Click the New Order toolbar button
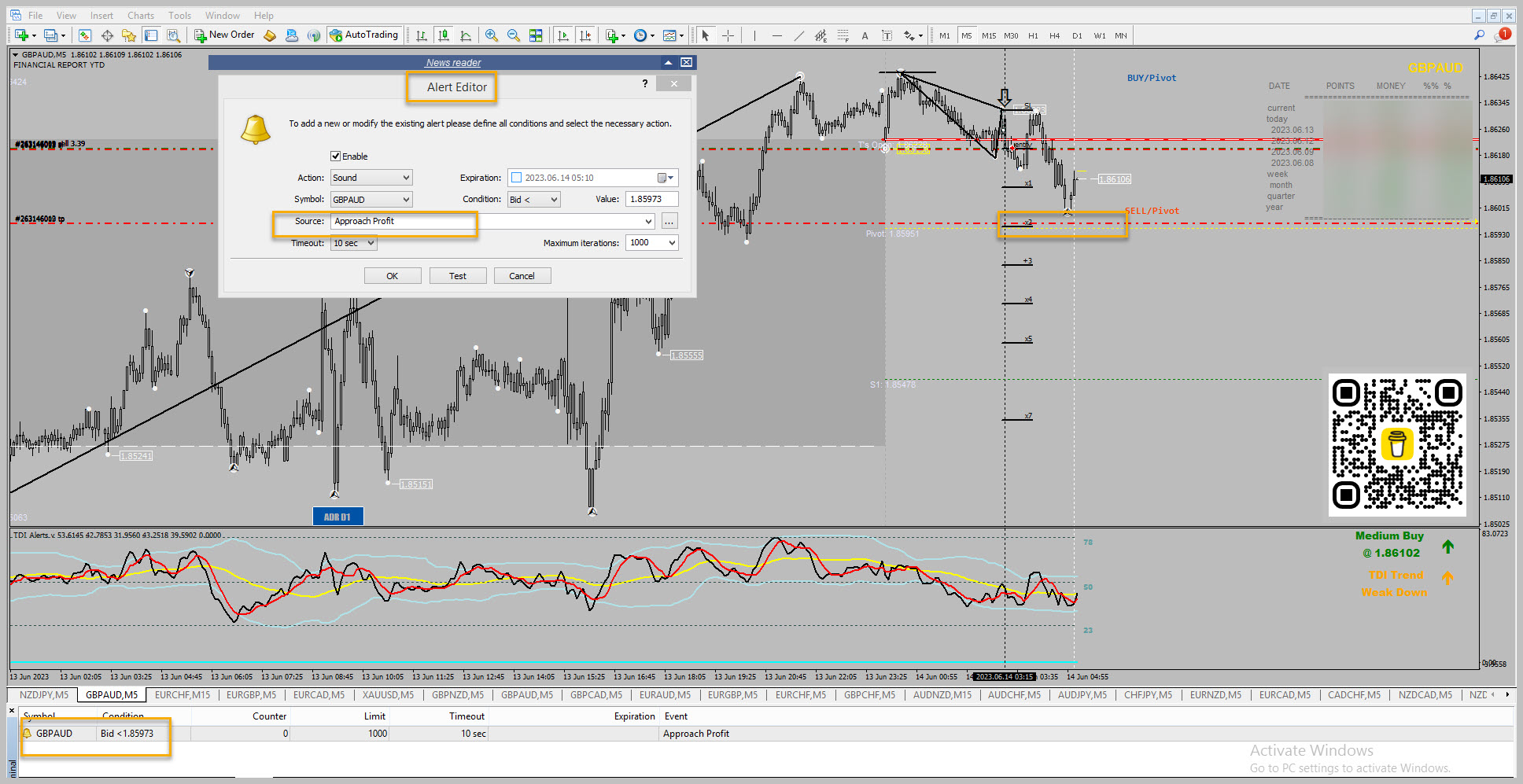Image resolution: width=1523 pixels, height=784 pixels. [x=224, y=35]
